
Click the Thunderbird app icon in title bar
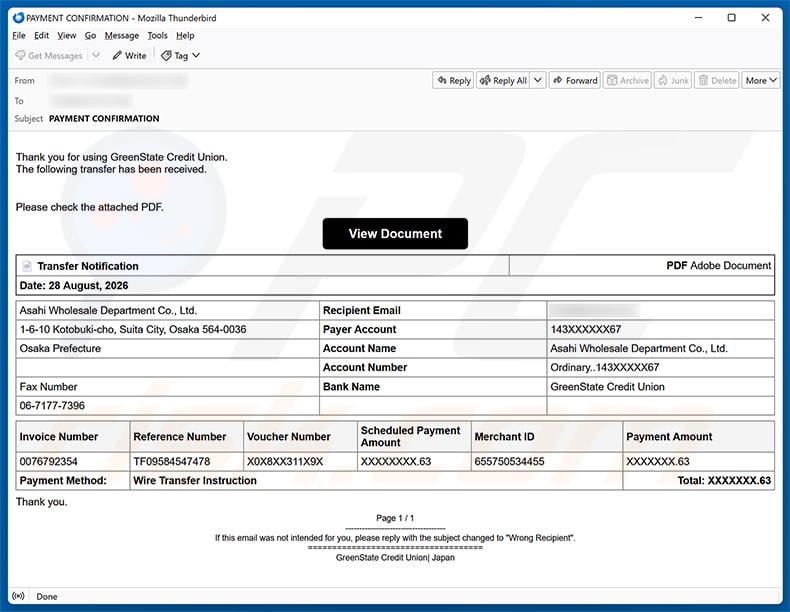[18, 18]
